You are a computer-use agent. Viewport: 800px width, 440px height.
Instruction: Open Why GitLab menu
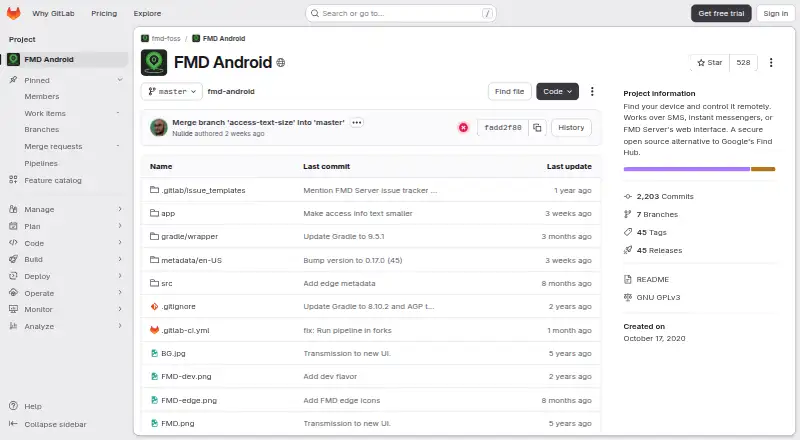point(53,13)
